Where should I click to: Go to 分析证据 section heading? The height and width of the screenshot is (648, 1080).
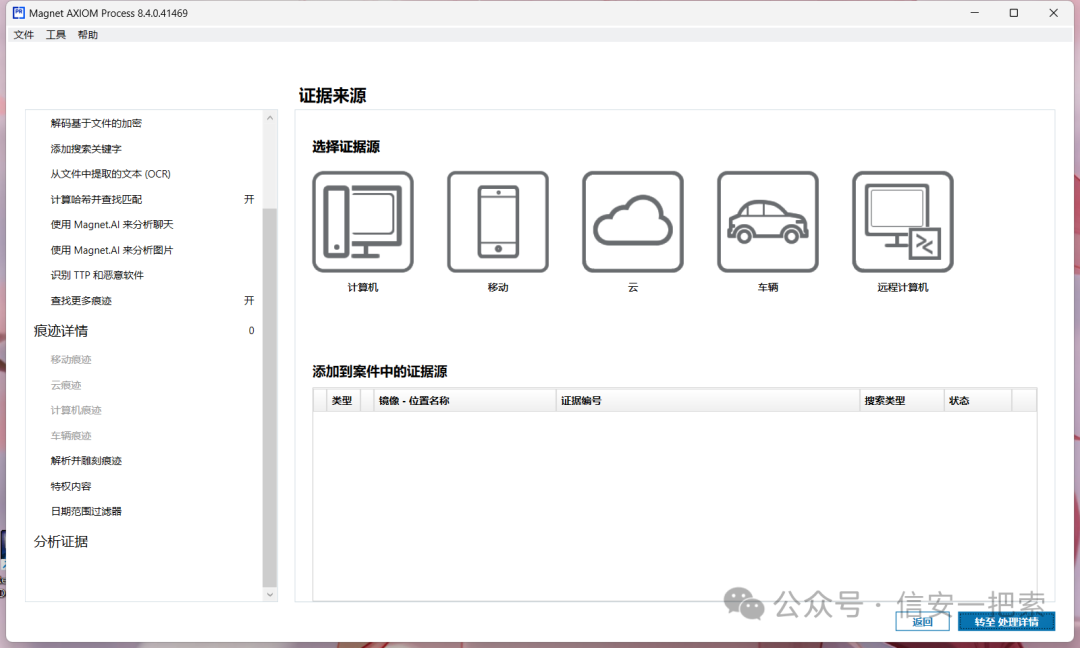61,542
